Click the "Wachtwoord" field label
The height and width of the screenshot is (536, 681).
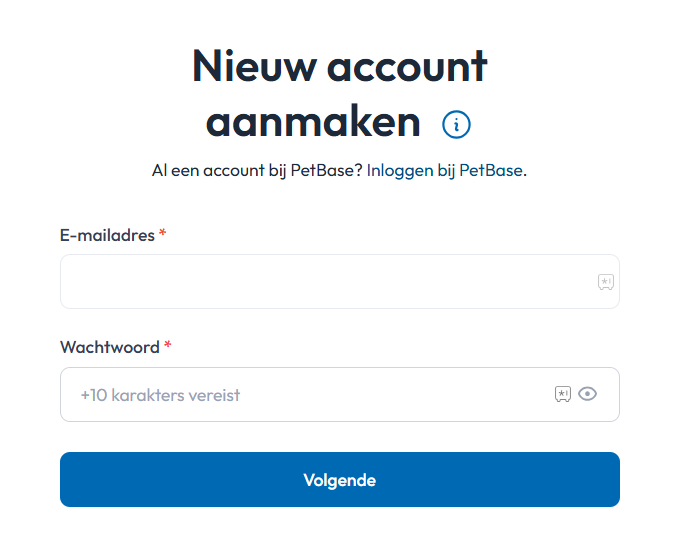click(x=110, y=347)
